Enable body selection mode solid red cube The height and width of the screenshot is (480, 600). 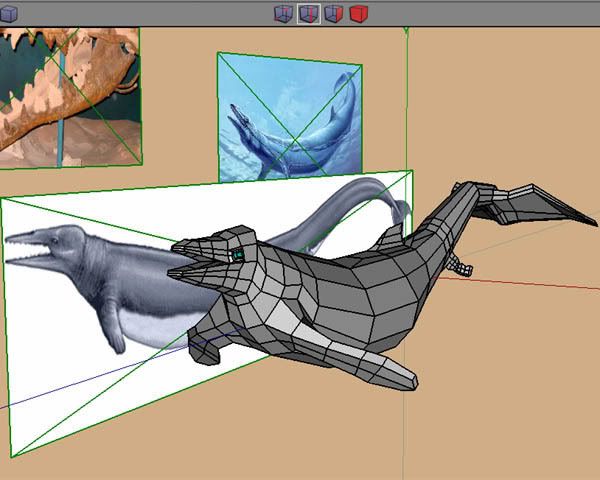[x=359, y=14]
